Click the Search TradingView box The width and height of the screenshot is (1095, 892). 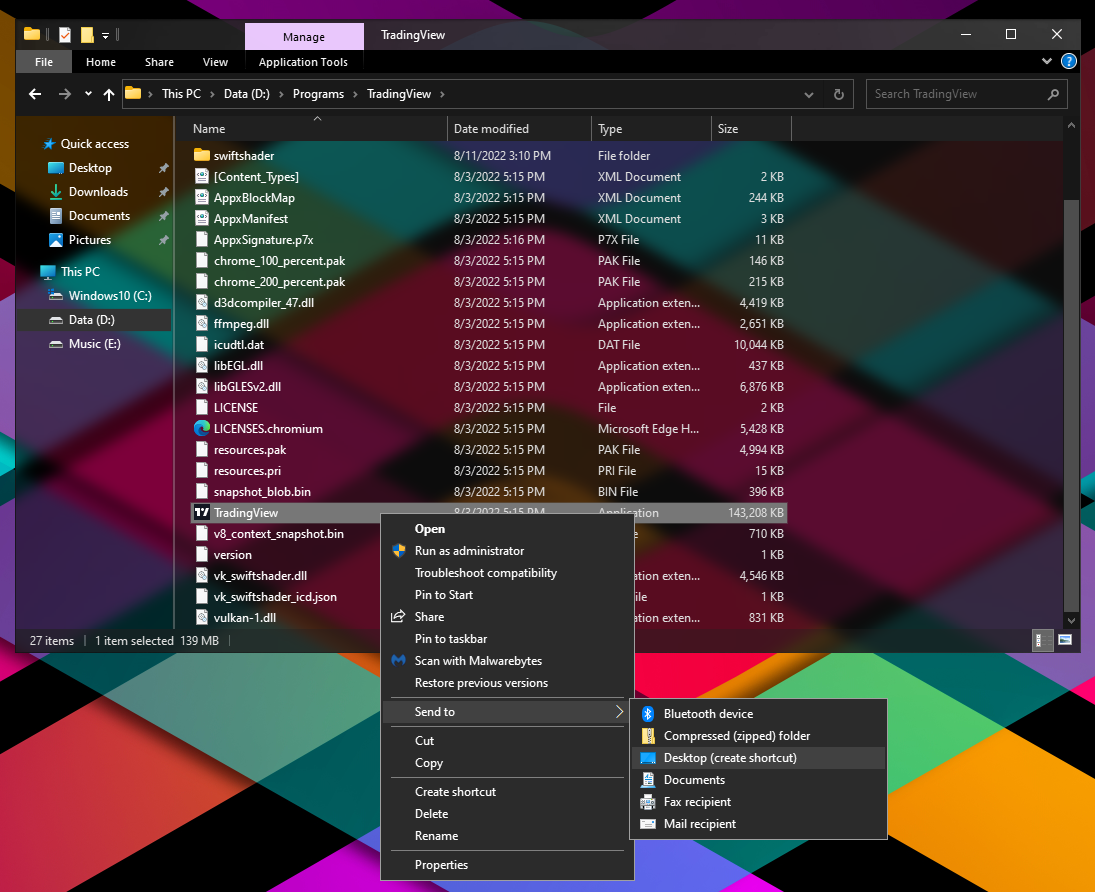click(x=967, y=94)
